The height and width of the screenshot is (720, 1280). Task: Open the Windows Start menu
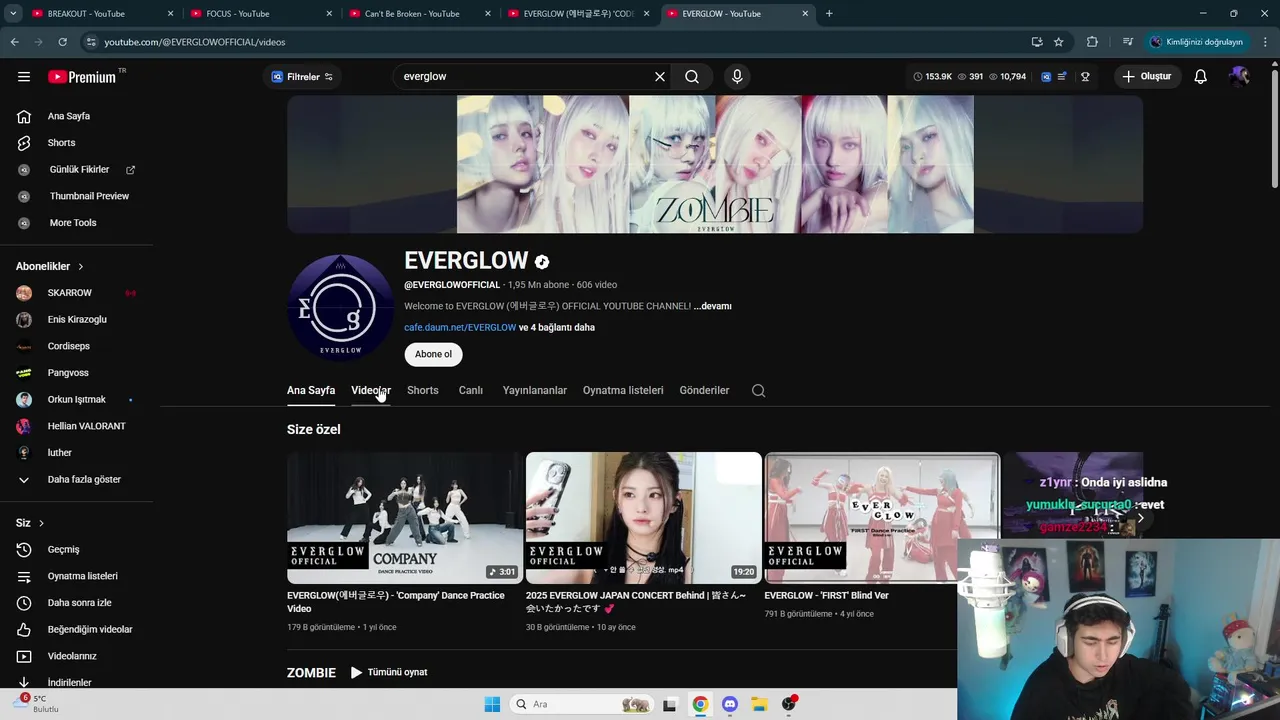492,704
